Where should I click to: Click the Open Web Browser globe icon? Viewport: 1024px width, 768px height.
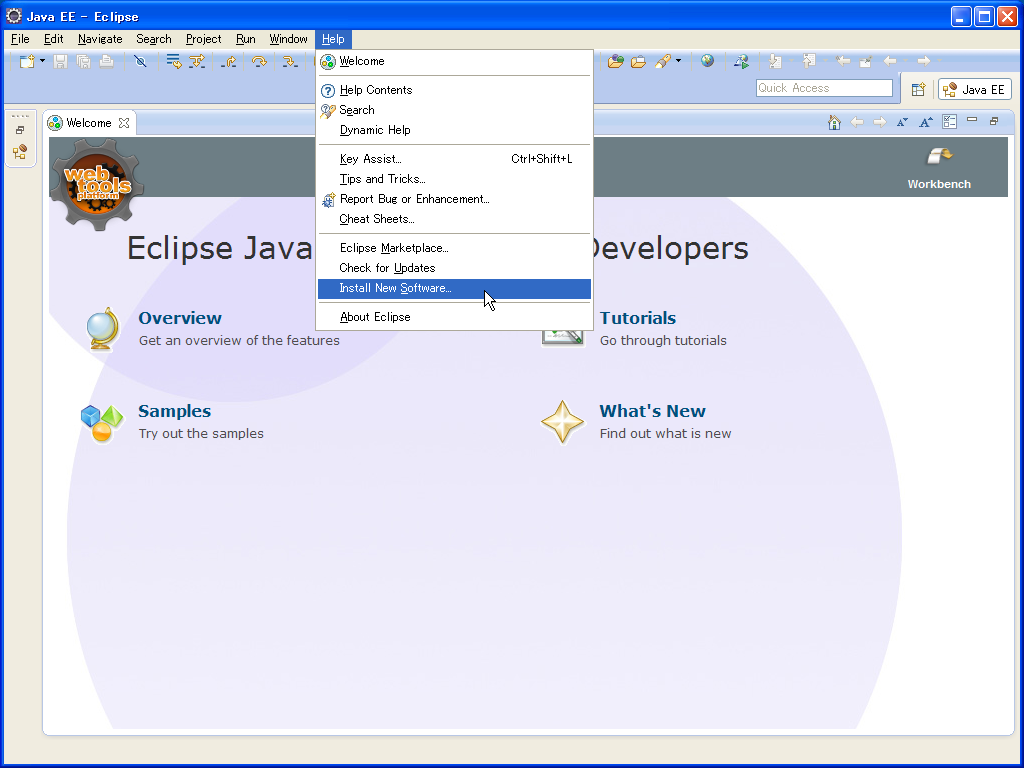click(707, 61)
